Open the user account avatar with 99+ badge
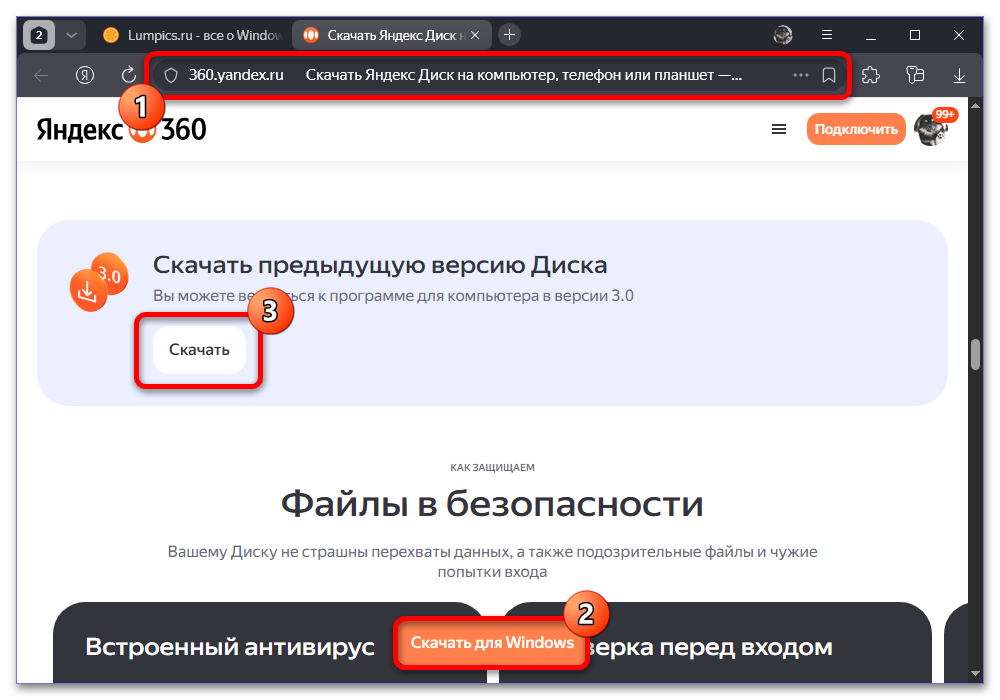The width and height of the screenshot is (1000, 700). click(x=931, y=128)
